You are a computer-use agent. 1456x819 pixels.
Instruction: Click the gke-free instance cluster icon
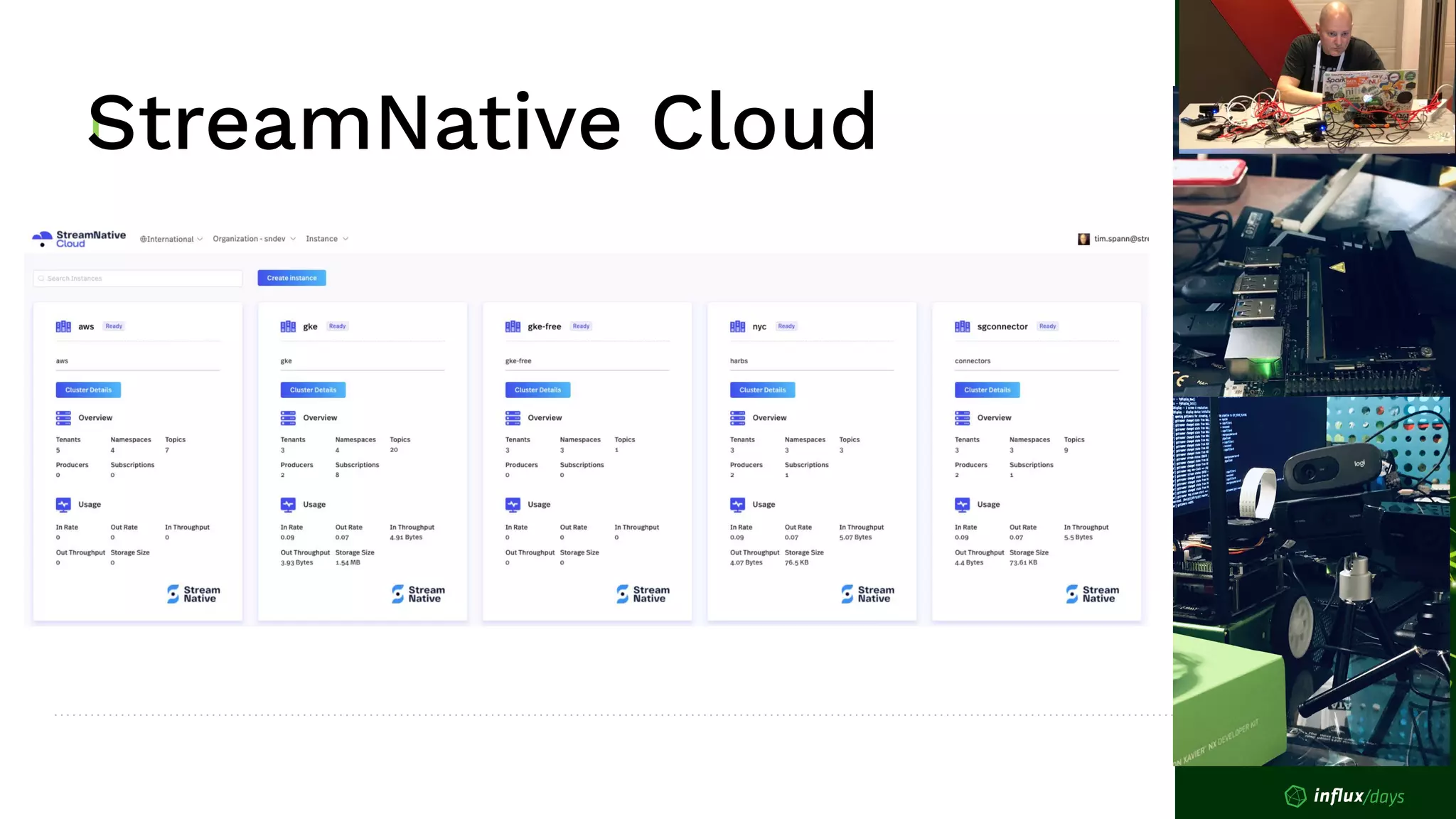point(513,326)
